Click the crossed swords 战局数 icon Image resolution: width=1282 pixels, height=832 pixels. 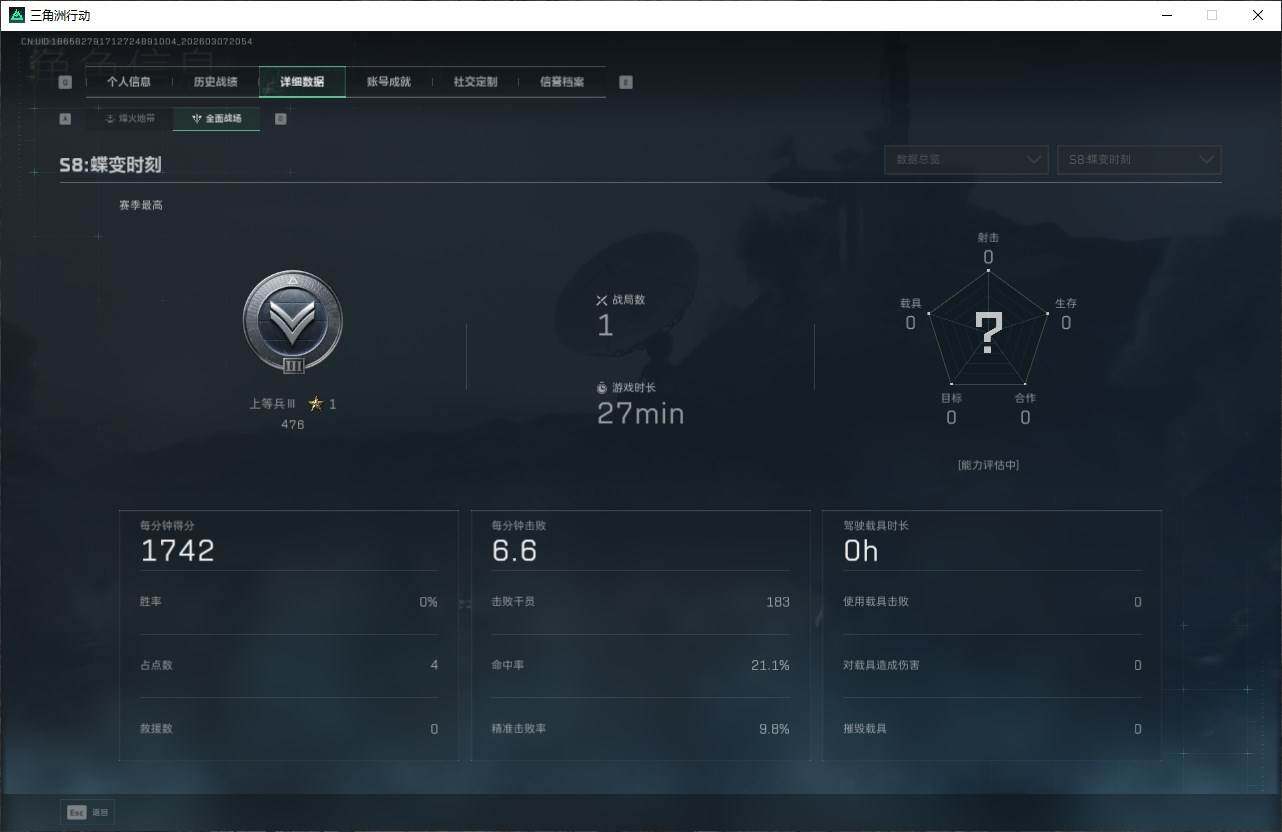click(x=602, y=300)
